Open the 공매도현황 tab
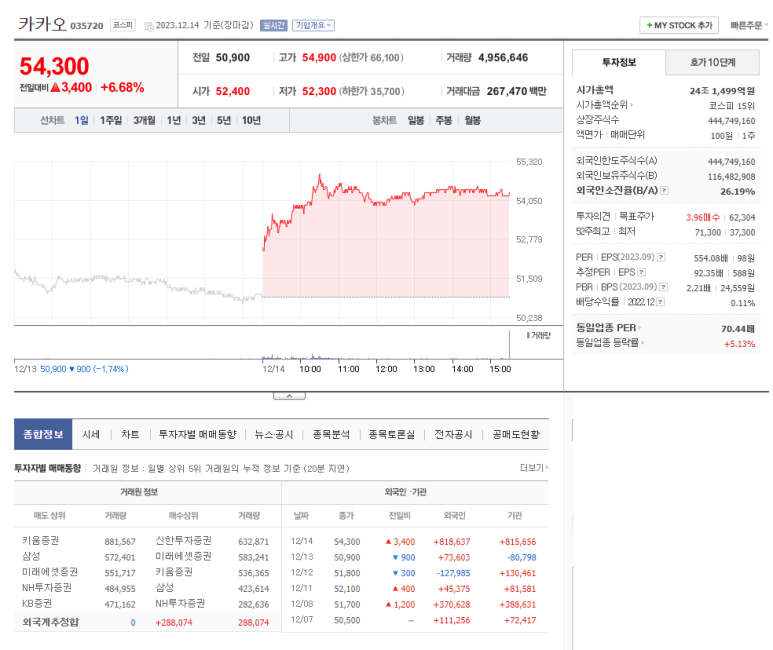This screenshot has width=773, height=650. click(516, 434)
